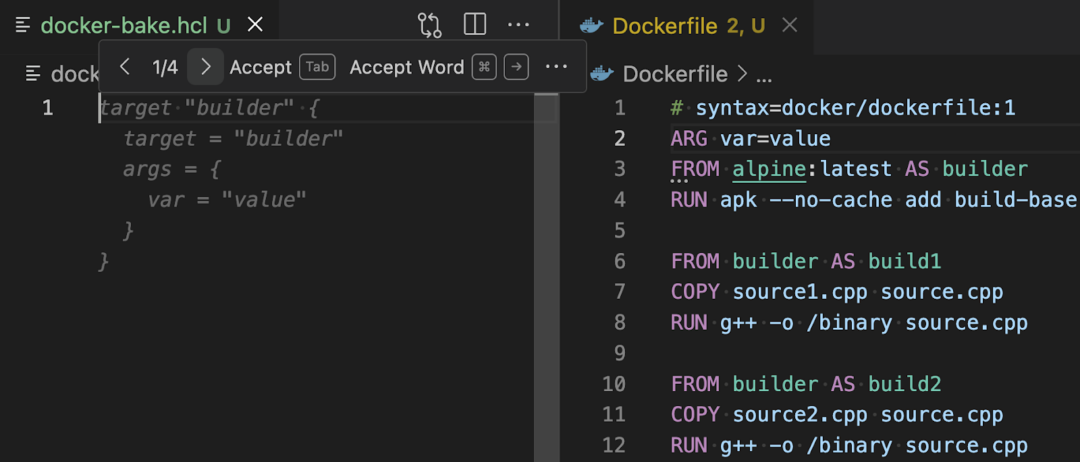Click the Open Changes compare icon
This screenshot has height=462, width=1080.
429,25
